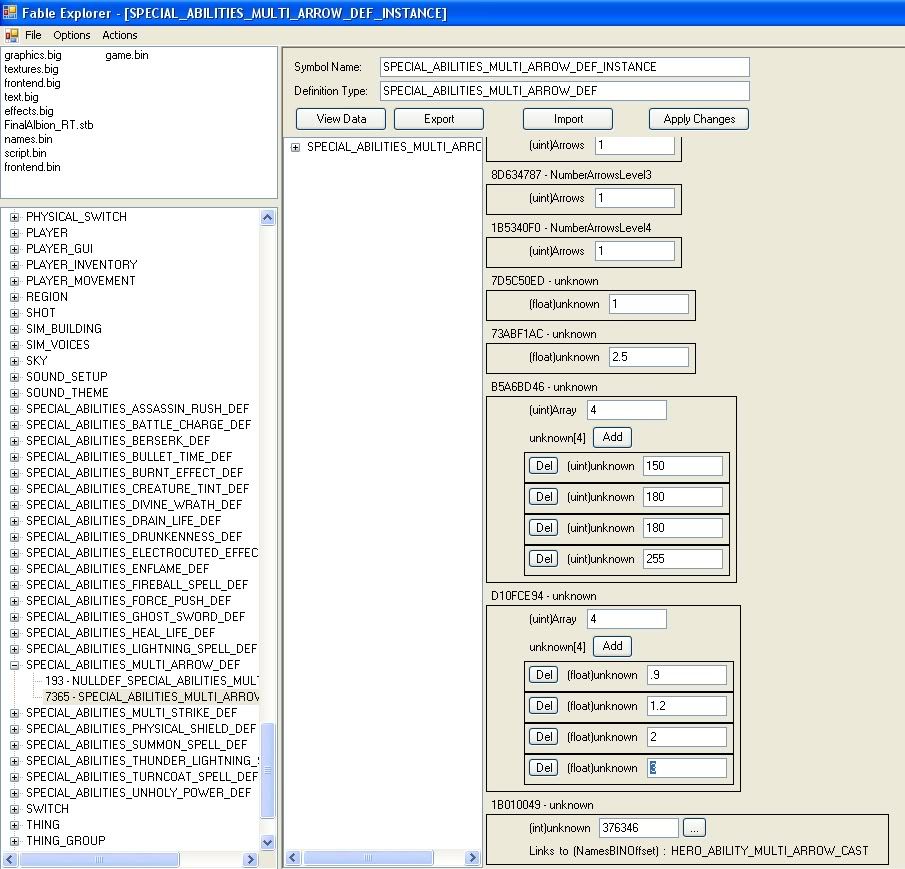Click tree panel scroll-down arrow
This screenshot has height=869, width=905.
click(267, 842)
